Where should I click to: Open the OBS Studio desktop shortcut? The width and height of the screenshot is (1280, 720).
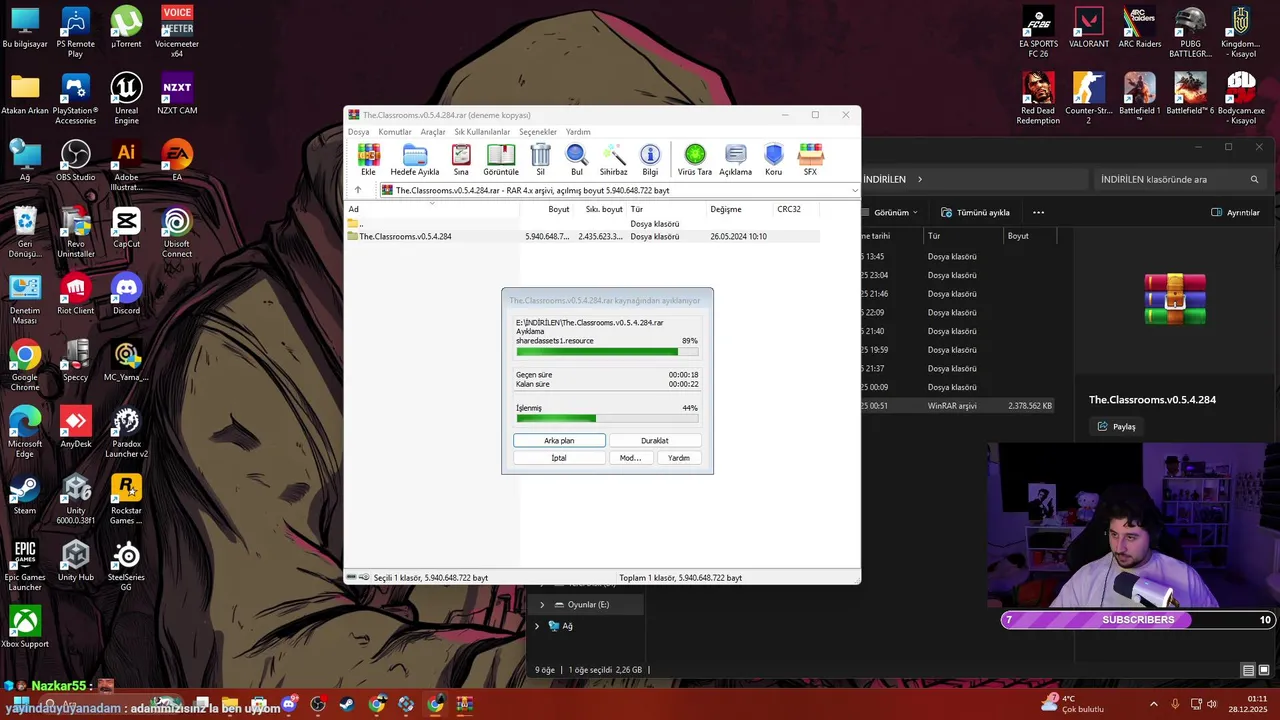75,161
